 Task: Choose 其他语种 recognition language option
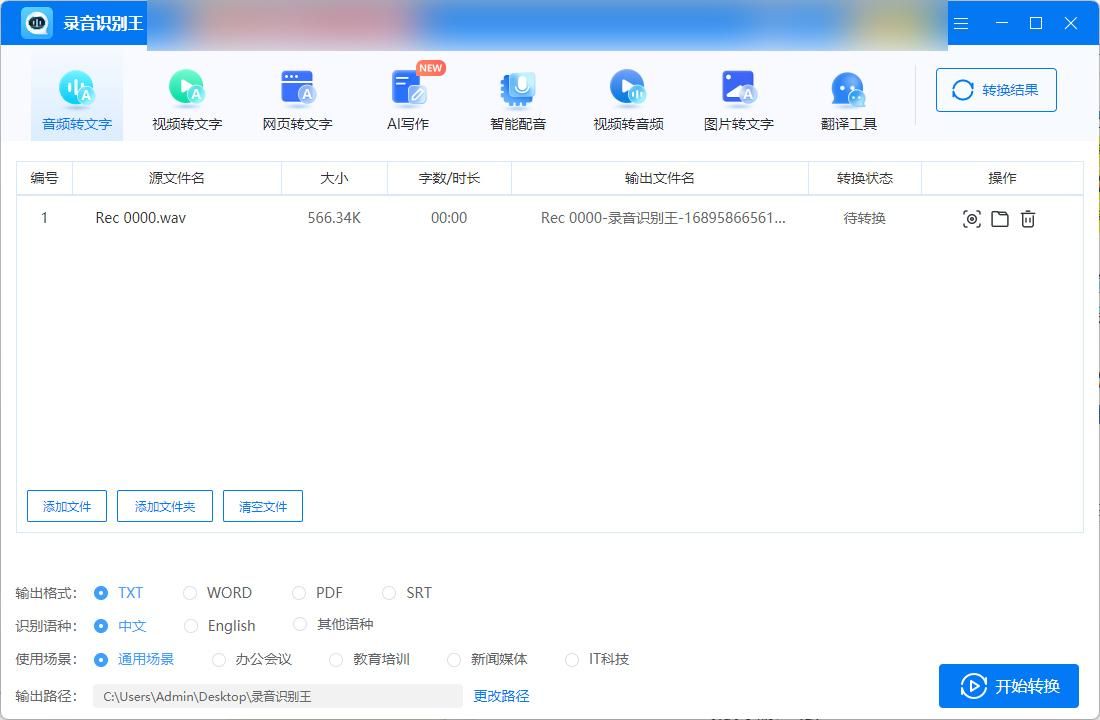click(300, 624)
